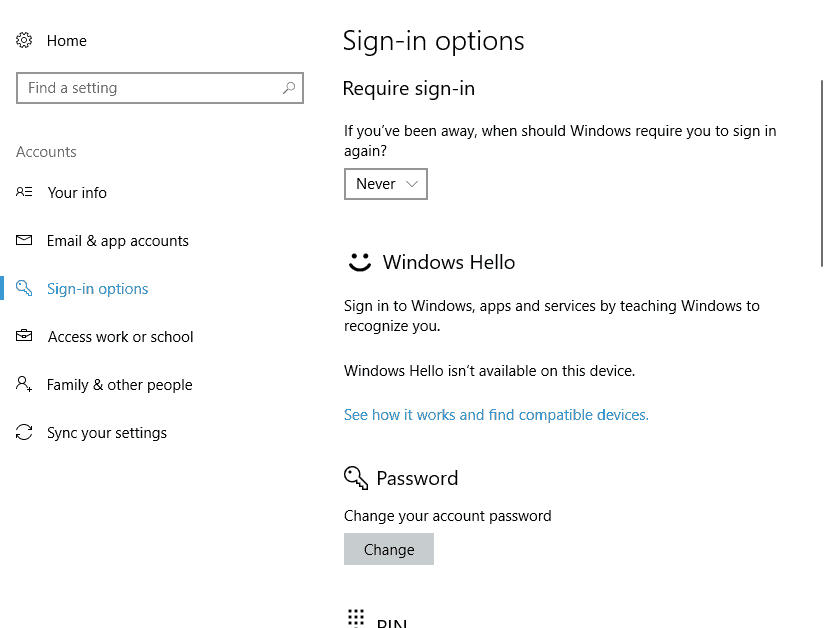Click the Your info person icon
The width and height of the screenshot is (825, 628).
coord(24,192)
